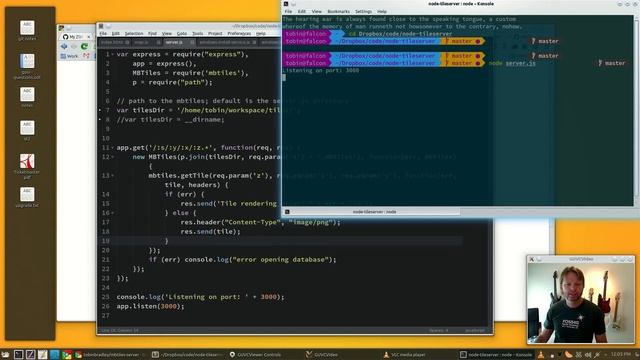Collapse code fold at line 12

[113, 157]
